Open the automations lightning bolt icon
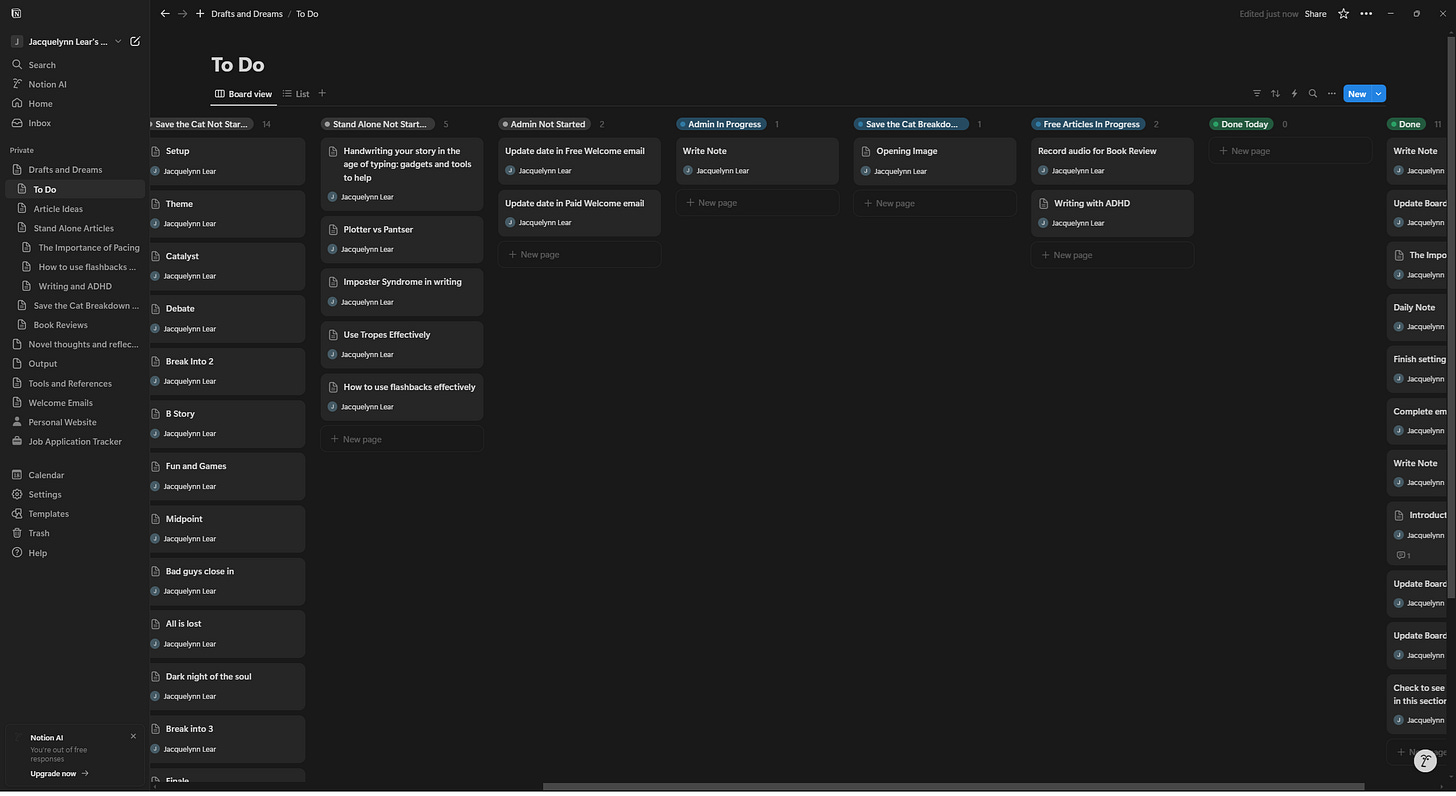The image size is (1456, 796). coord(1294,94)
